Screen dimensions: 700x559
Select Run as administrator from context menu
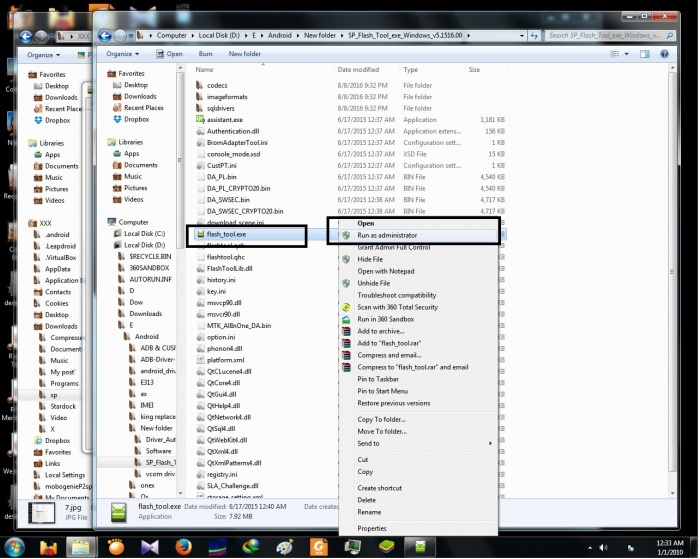coord(419,235)
